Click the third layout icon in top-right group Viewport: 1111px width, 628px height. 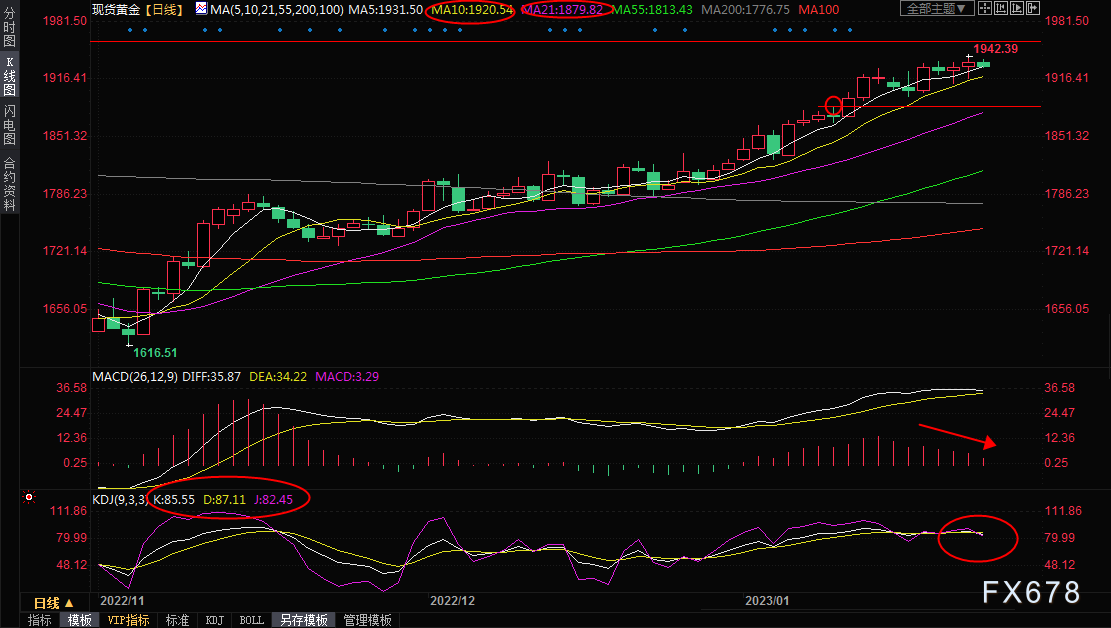(x=1017, y=9)
